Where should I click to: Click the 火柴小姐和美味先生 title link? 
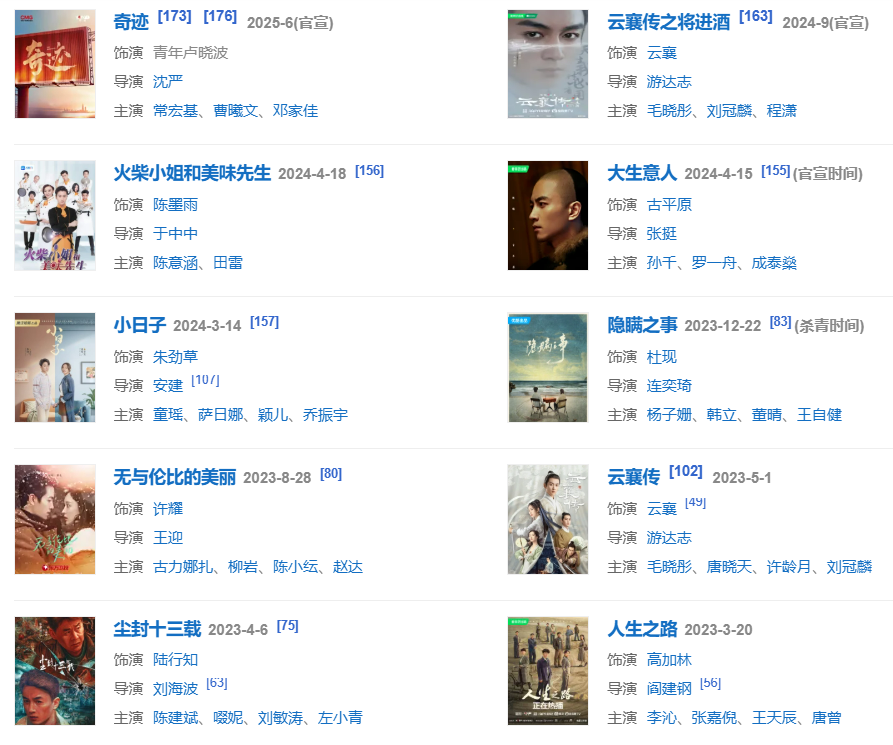[x=192, y=173]
